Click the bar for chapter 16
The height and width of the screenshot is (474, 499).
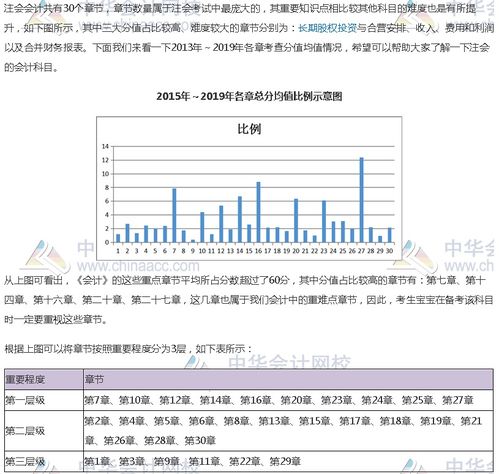click(258, 212)
